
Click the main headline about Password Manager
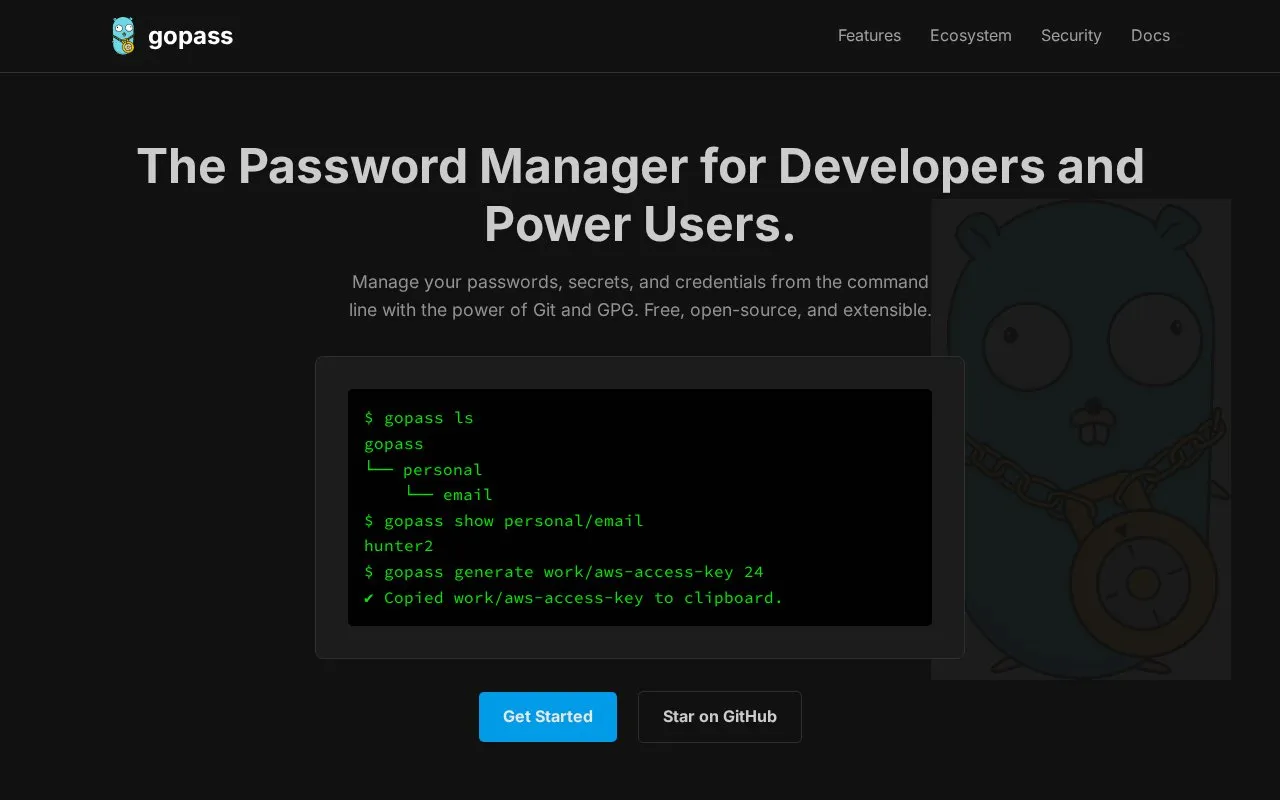tap(640, 194)
